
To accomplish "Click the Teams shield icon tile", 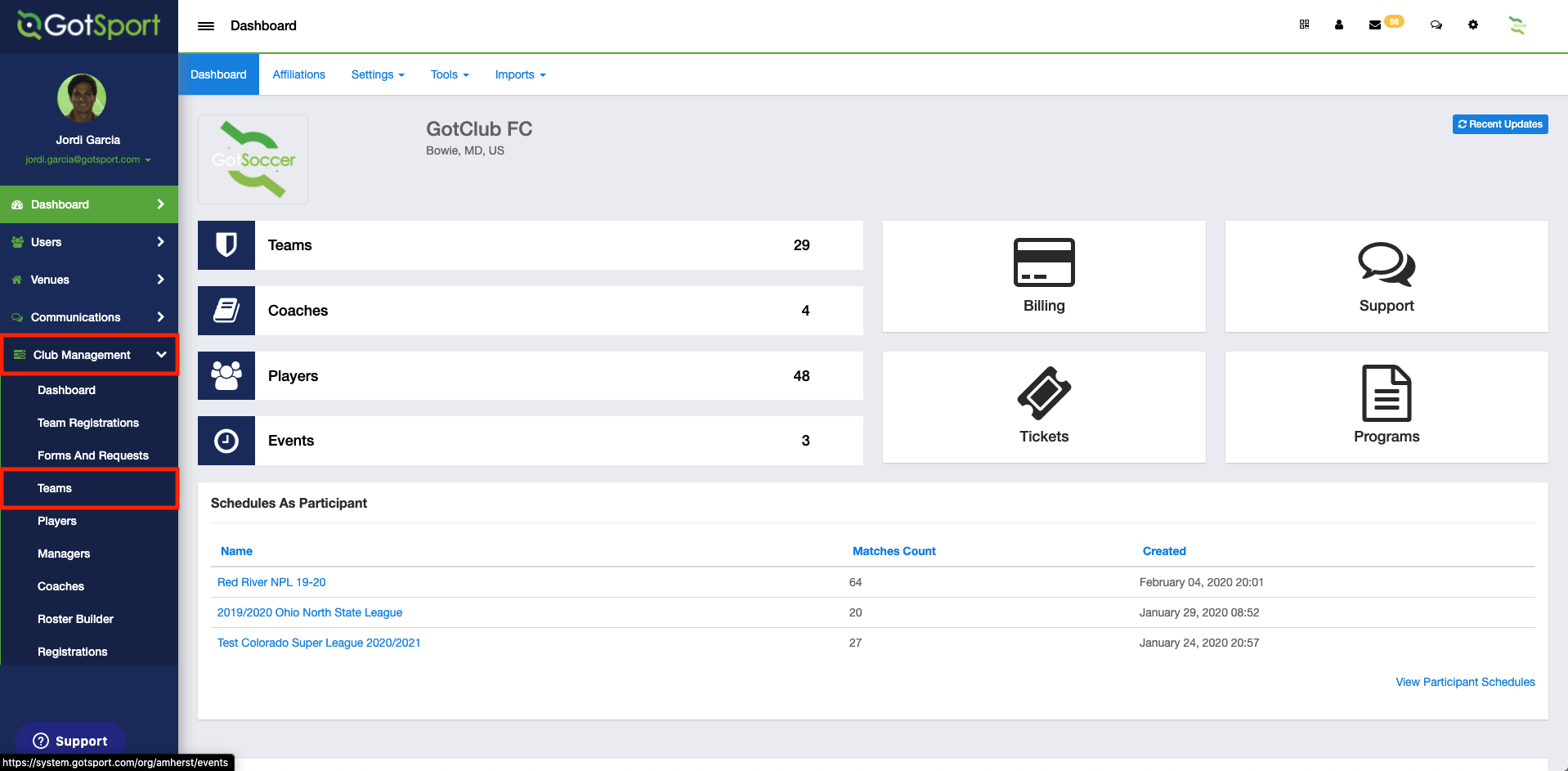I will [x=226, y=245].
